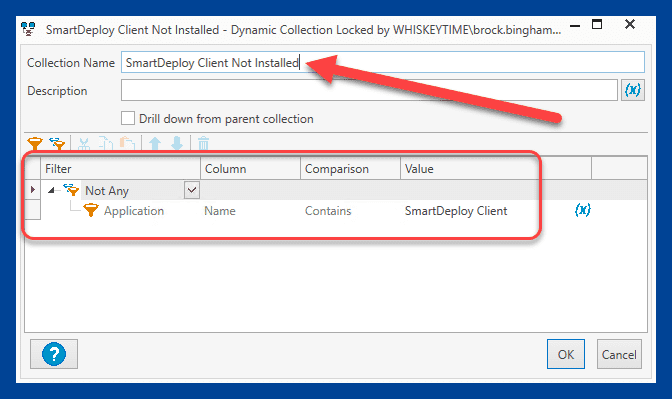Confirm the collection with OK
Image resolution: width=672 pixels, height=399 pixels.
566,354
